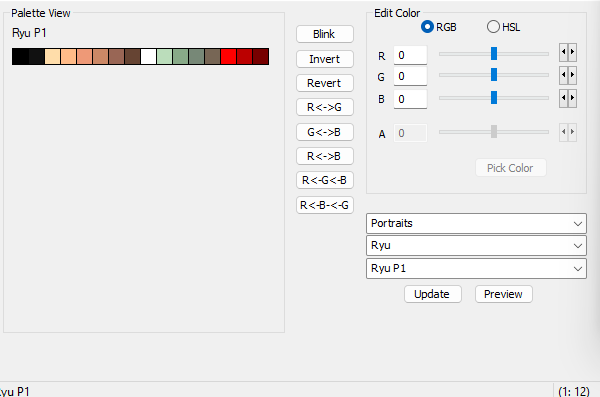
Task: Click the Ryu P1 status bar text
Action: 15,391
